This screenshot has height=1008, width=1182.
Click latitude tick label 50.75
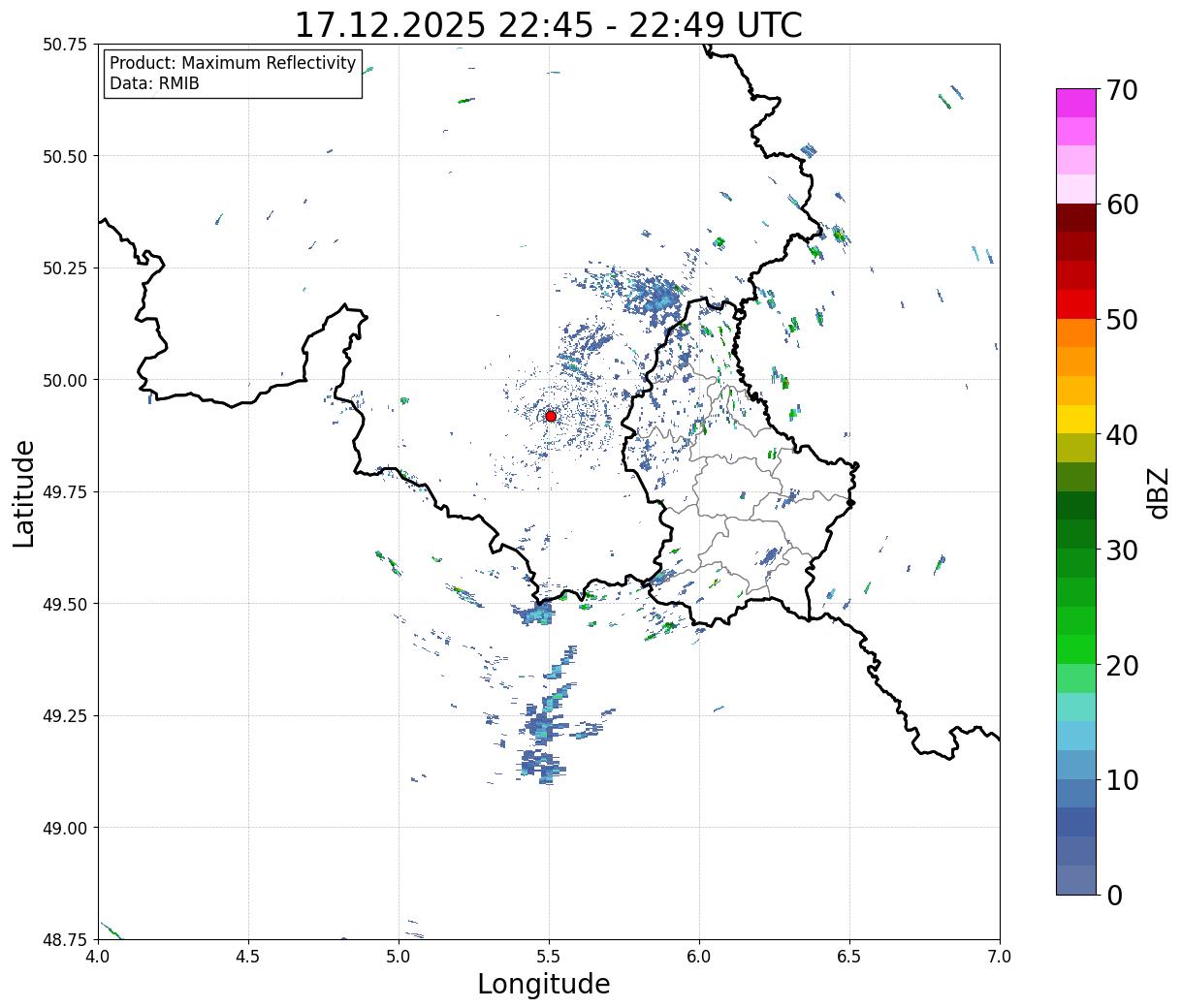pos(65,45)
